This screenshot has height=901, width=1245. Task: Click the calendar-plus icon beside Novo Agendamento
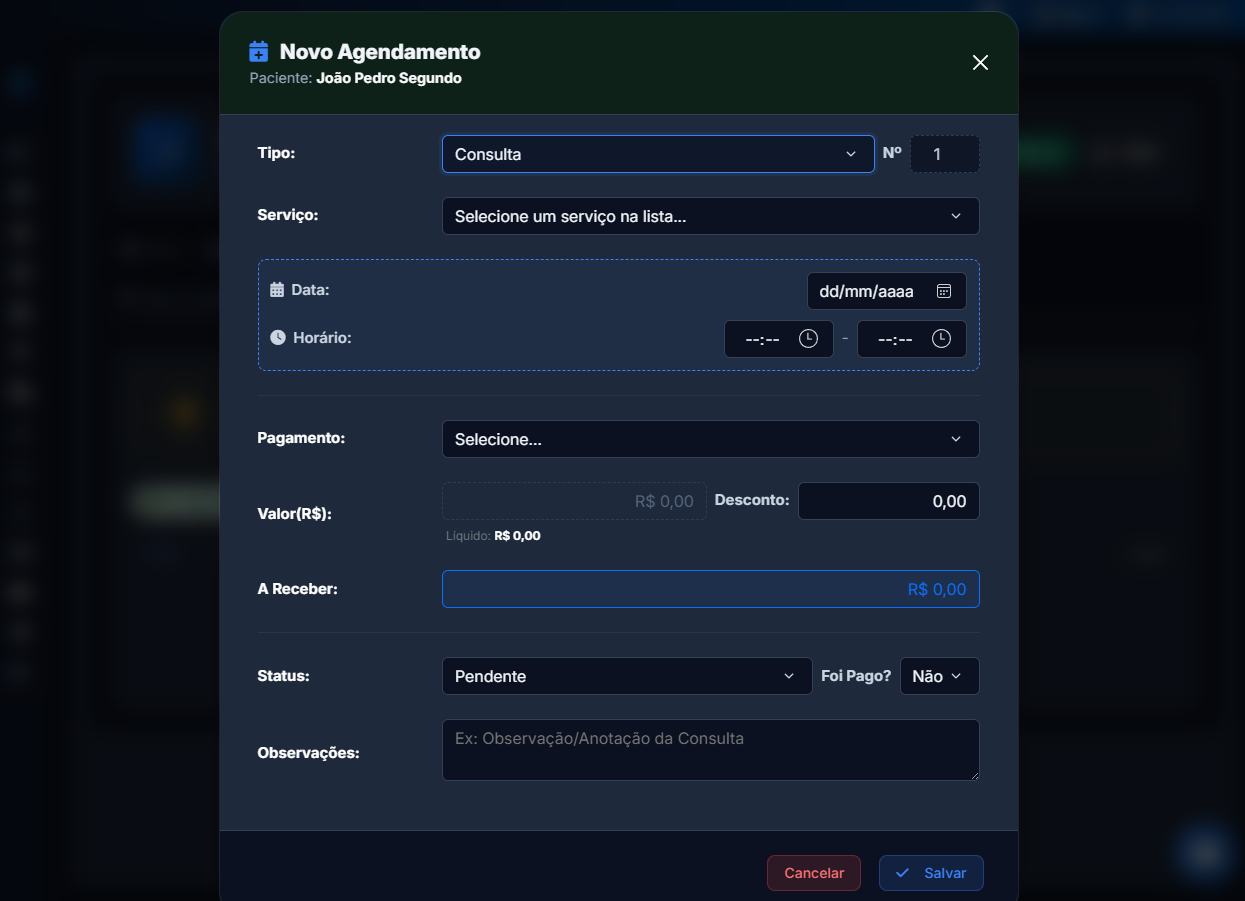[x=258, y=51]
